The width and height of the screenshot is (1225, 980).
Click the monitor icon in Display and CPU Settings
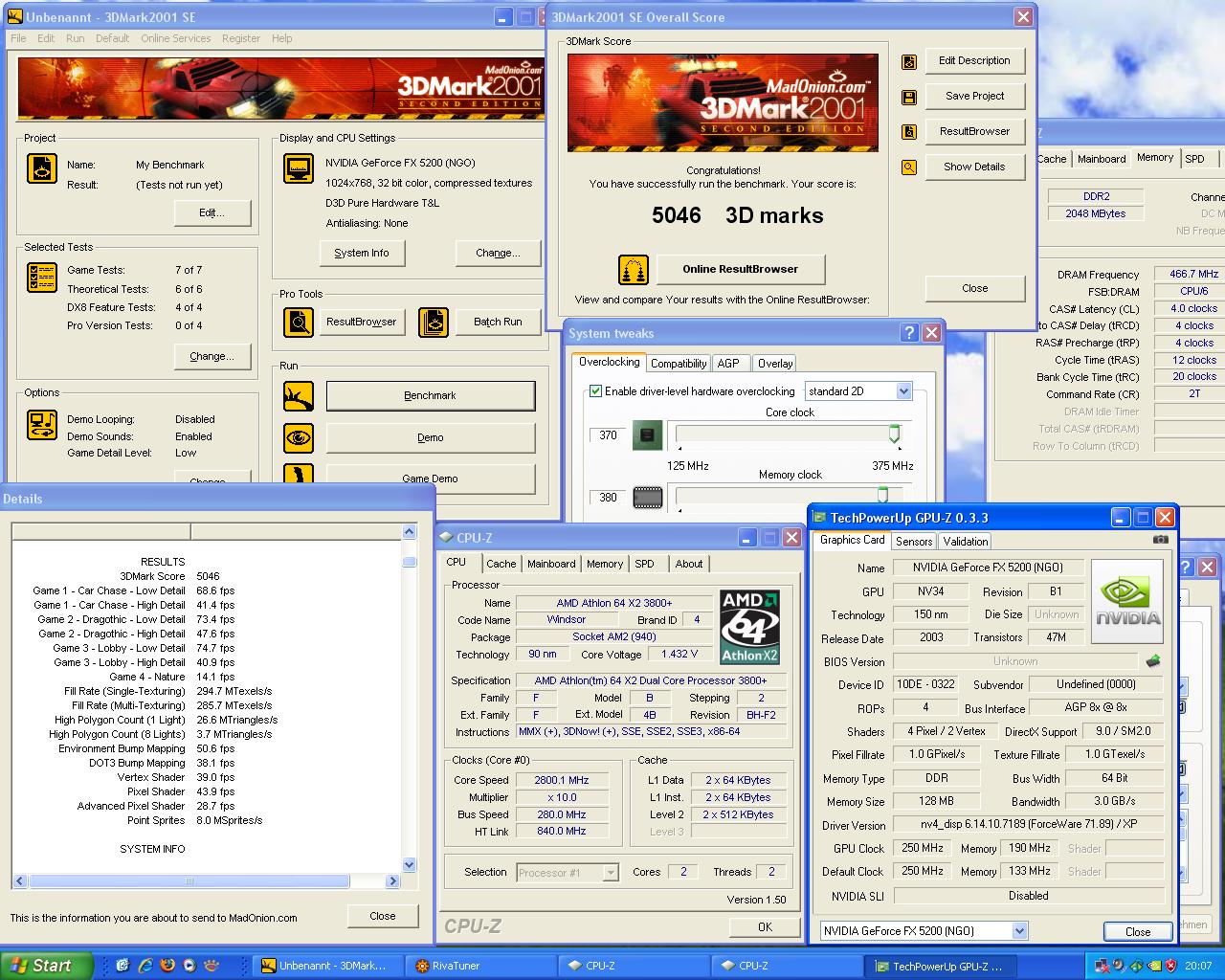(x=299, y=168)
